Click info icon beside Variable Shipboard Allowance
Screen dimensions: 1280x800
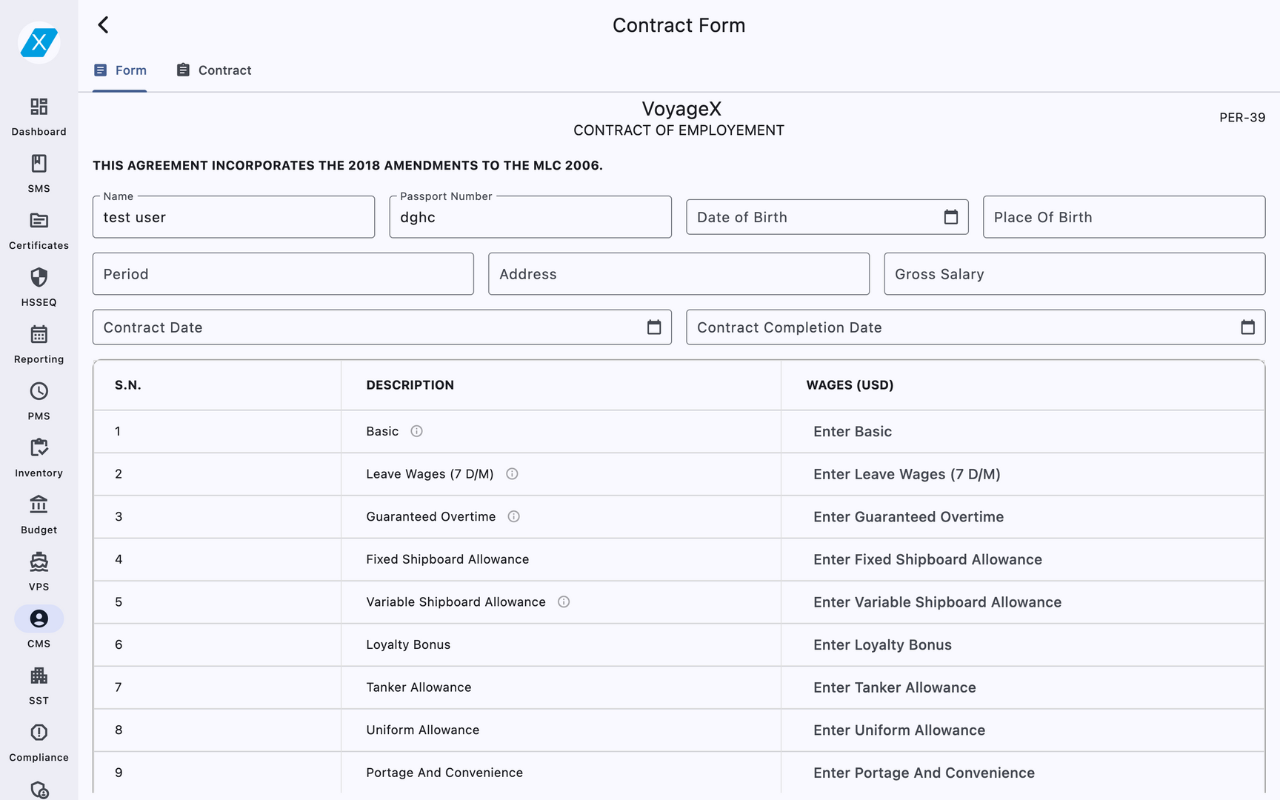pos(564,602)
